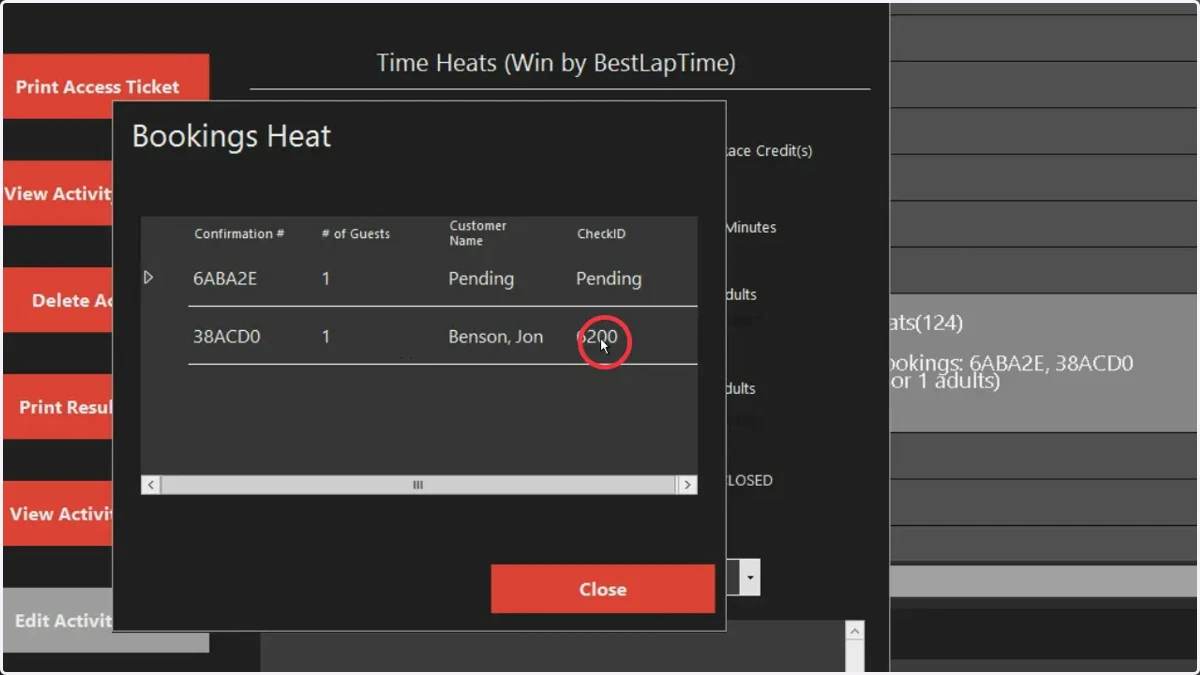Viewport: 1200px width, 675px height.
Task: Click the Delete Activity button
Action: pos(58,300)
